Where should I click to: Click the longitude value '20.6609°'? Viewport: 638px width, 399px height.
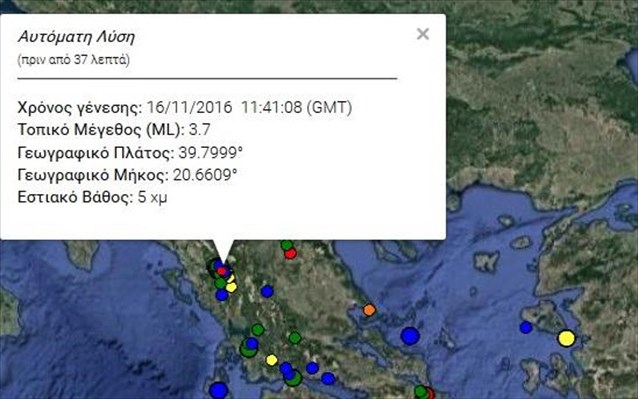pos(205,175)
